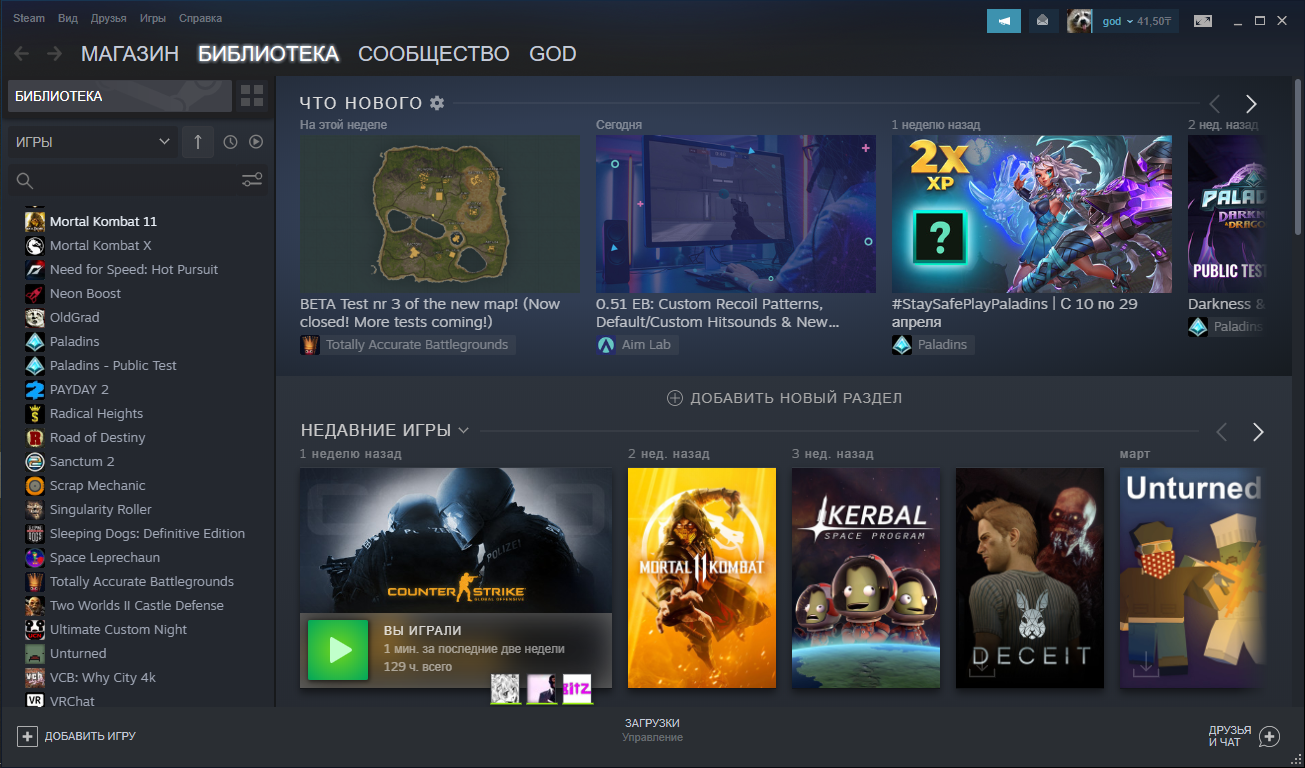The width and height of the screenshot is (1305, 768).
Task: Switch to the СООБЩЕСТВО tab
Action: pyautogui.click(x=434, y=54)
